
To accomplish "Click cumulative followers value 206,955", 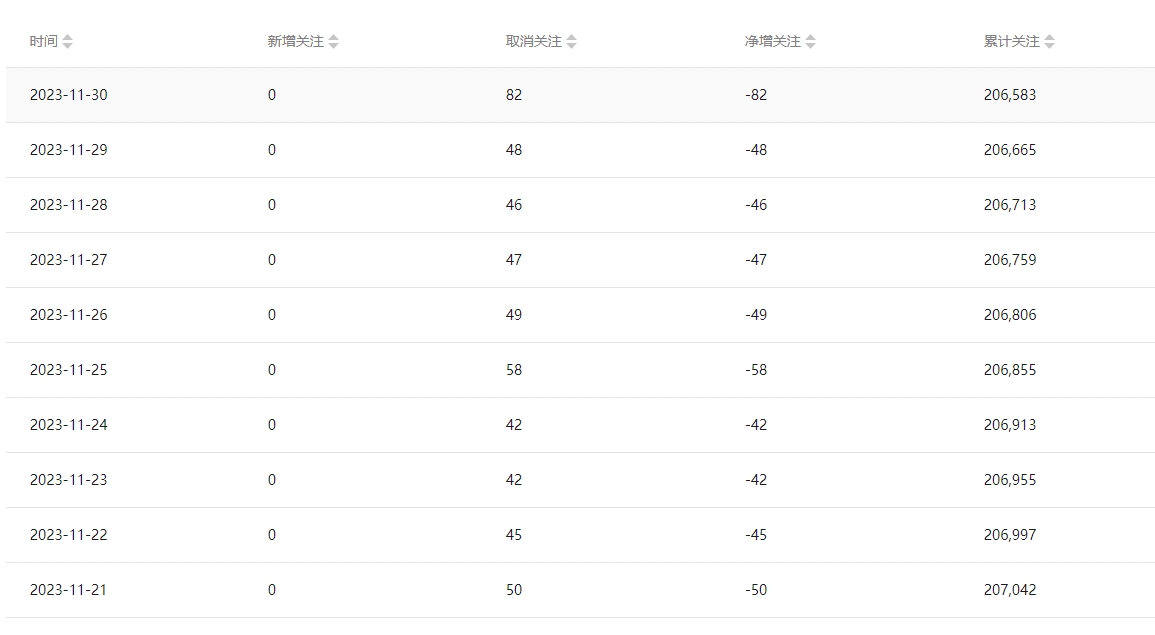I will (x=1010, y=480).
